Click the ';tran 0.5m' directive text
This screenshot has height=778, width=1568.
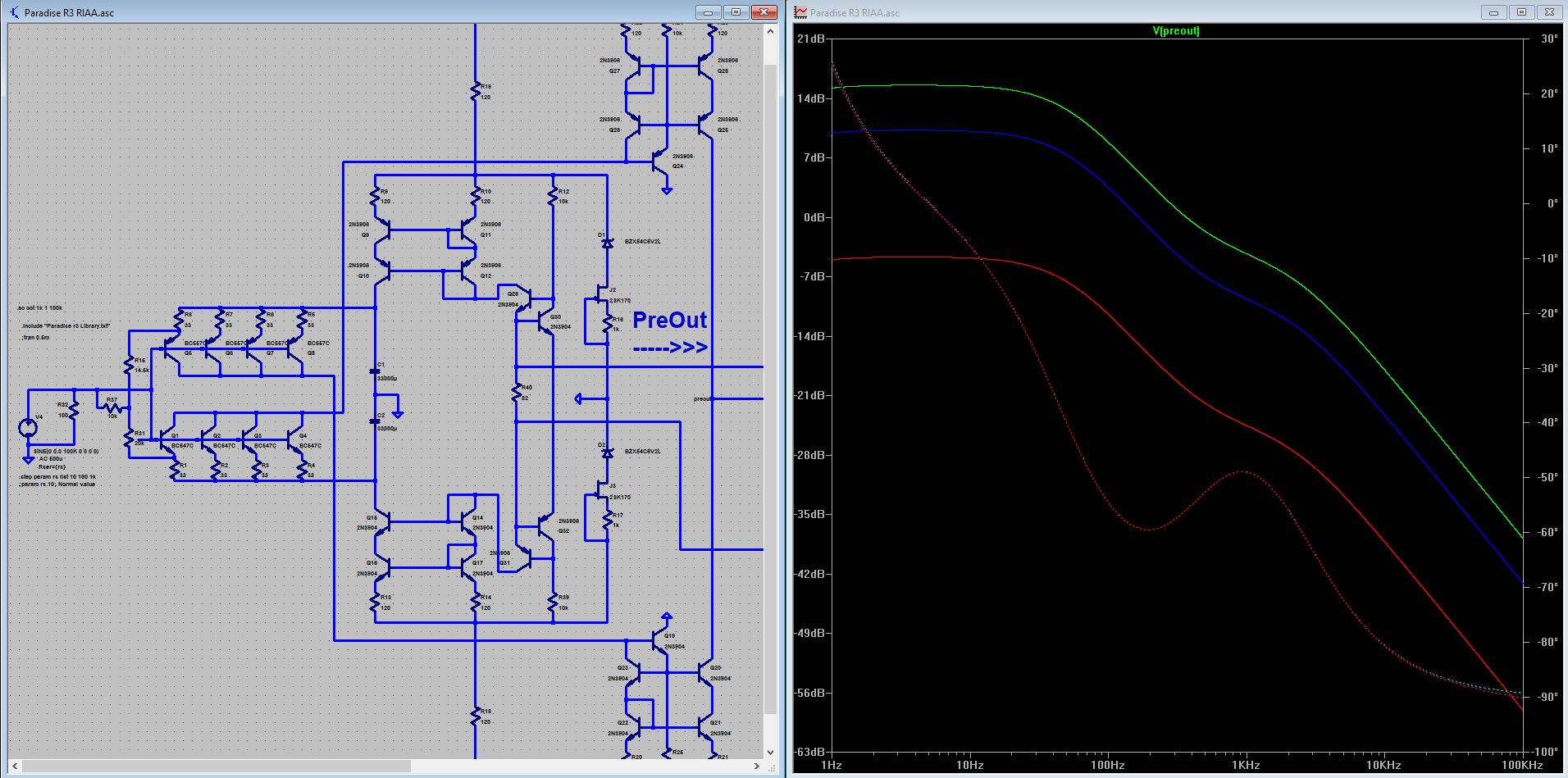pos(35,337)
